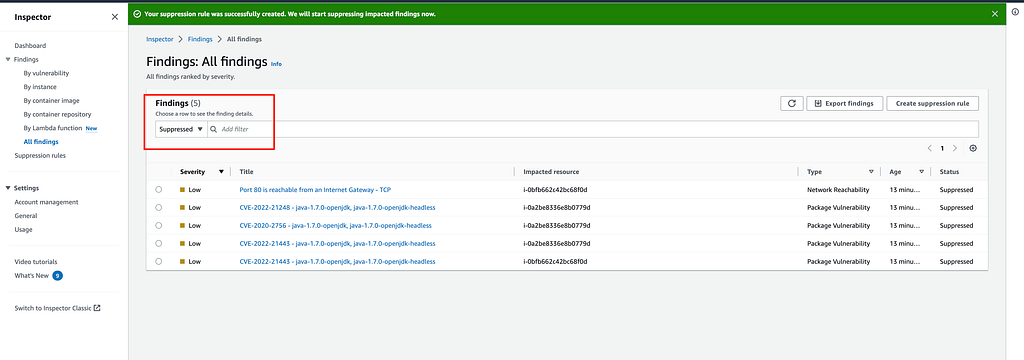Click the Status column header
Screen dimensions: 1024x360
pyautogui.click(x=949, y=172)
